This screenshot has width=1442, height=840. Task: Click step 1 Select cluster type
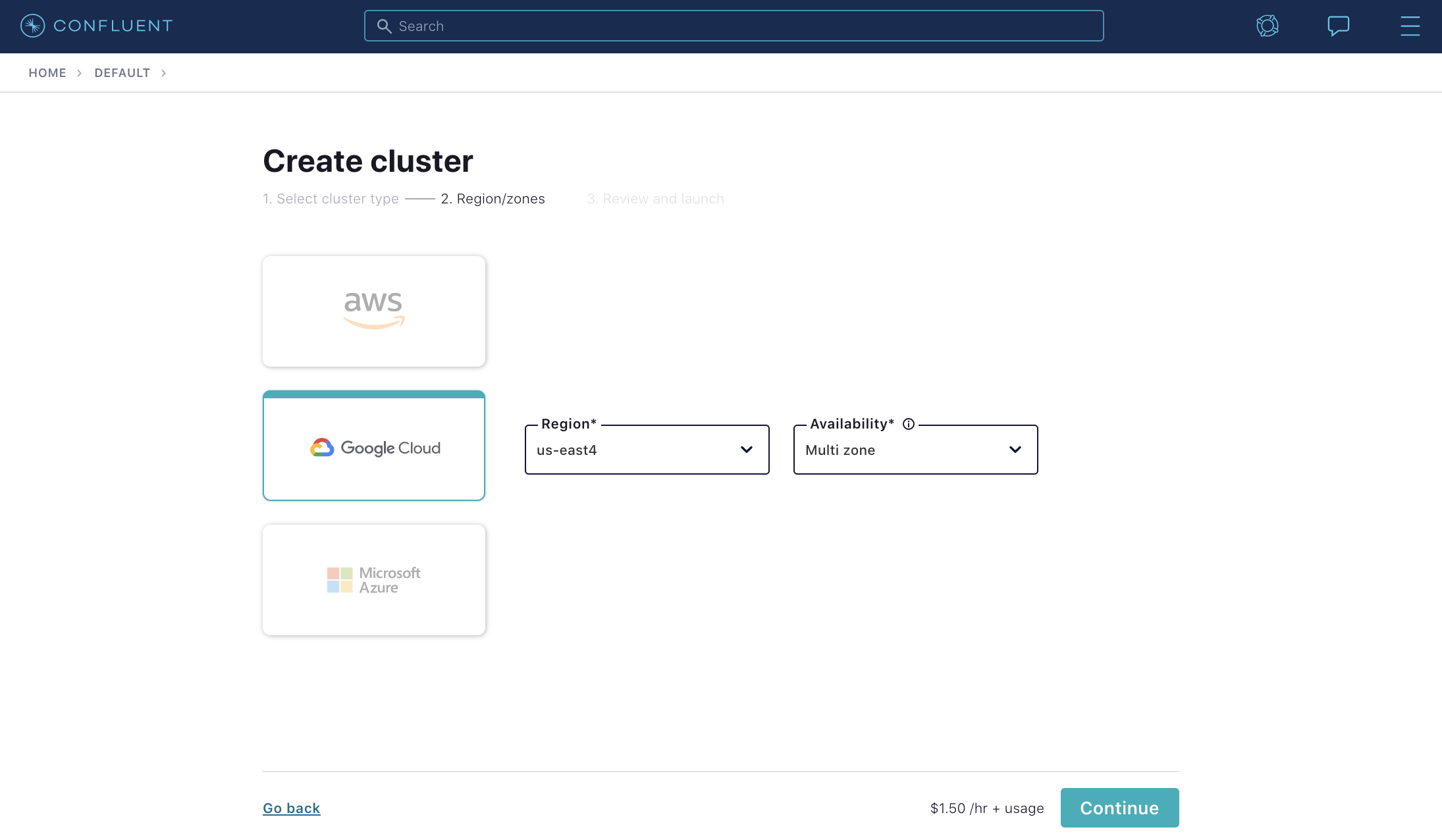[x=331, y=199]
